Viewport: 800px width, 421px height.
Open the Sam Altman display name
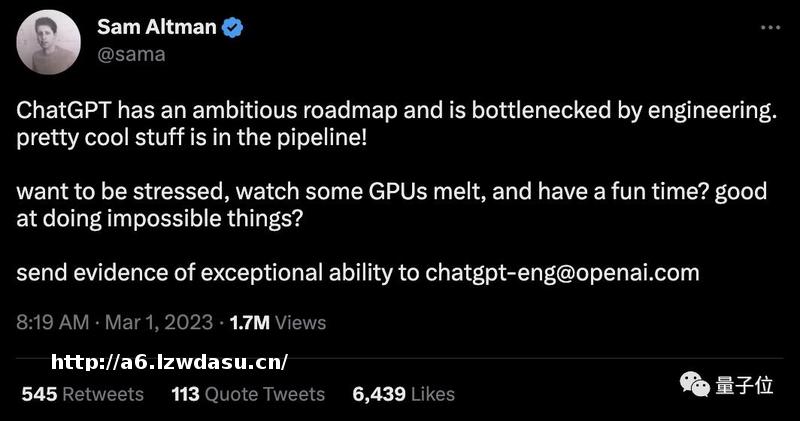coord(156,27)
